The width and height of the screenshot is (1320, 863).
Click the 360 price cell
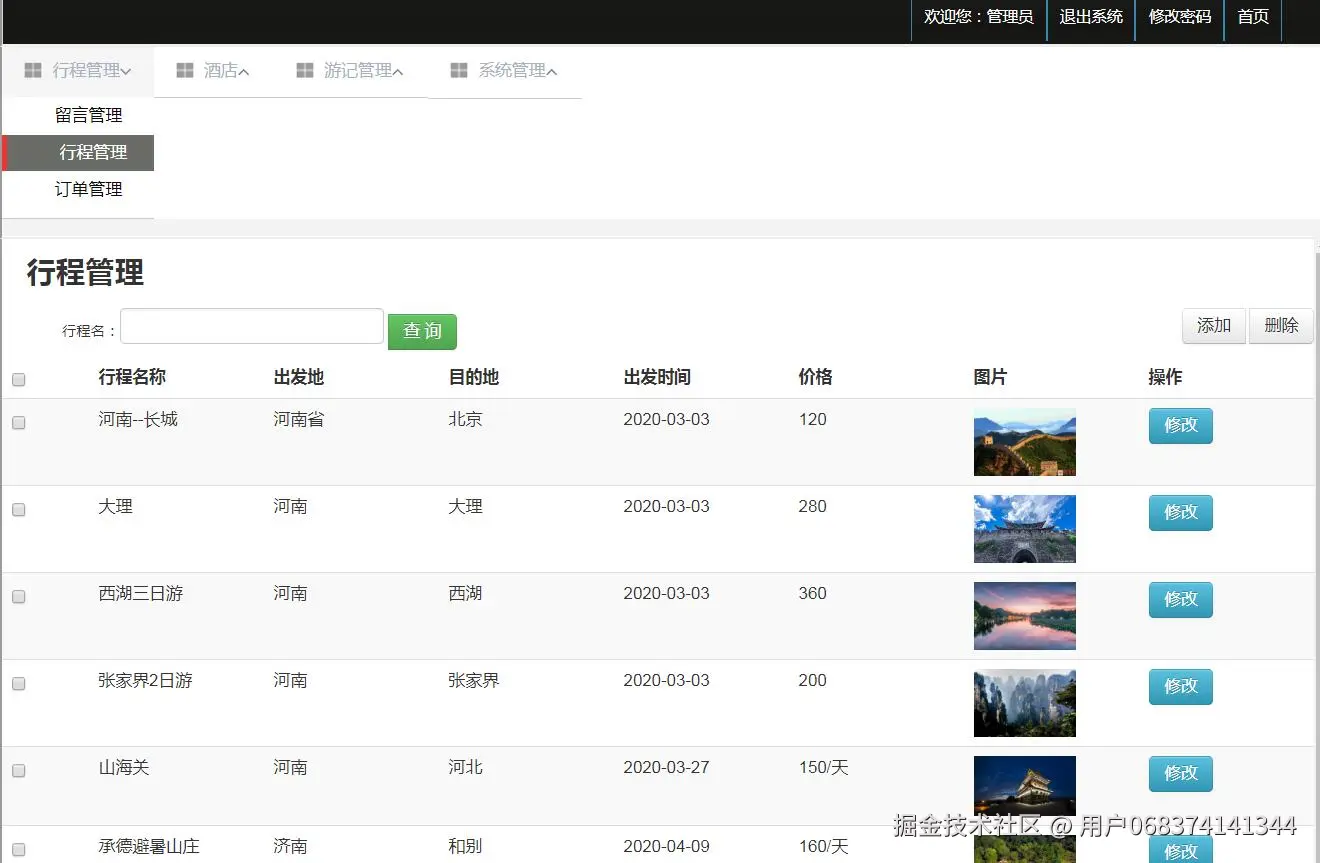click(x=813, y=594)
